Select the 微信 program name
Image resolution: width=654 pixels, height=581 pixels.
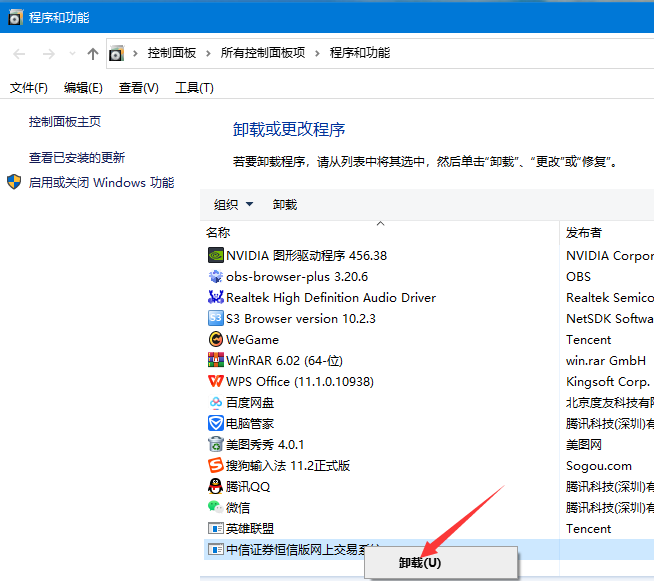click(238, 508)
